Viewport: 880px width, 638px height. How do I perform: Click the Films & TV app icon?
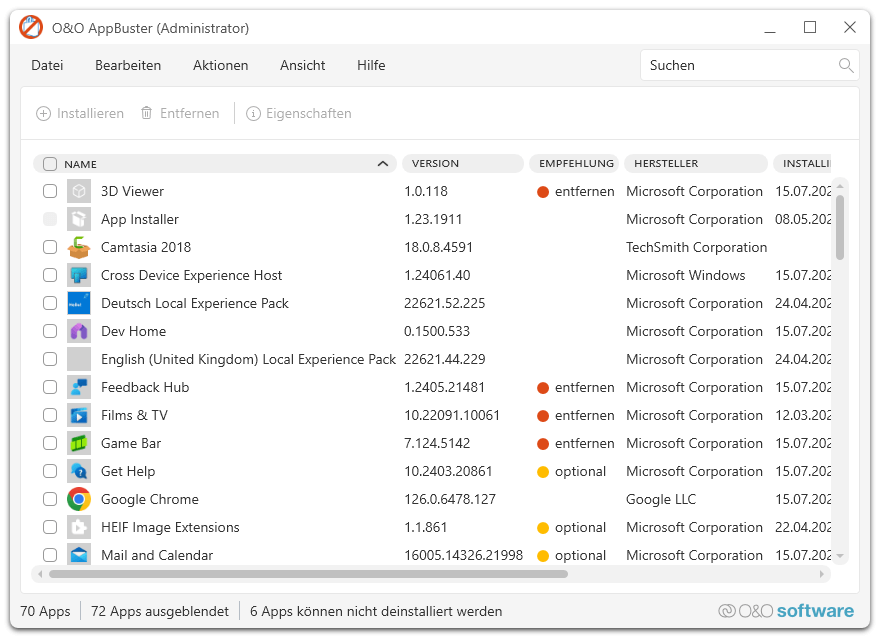[x=79, y=415]
